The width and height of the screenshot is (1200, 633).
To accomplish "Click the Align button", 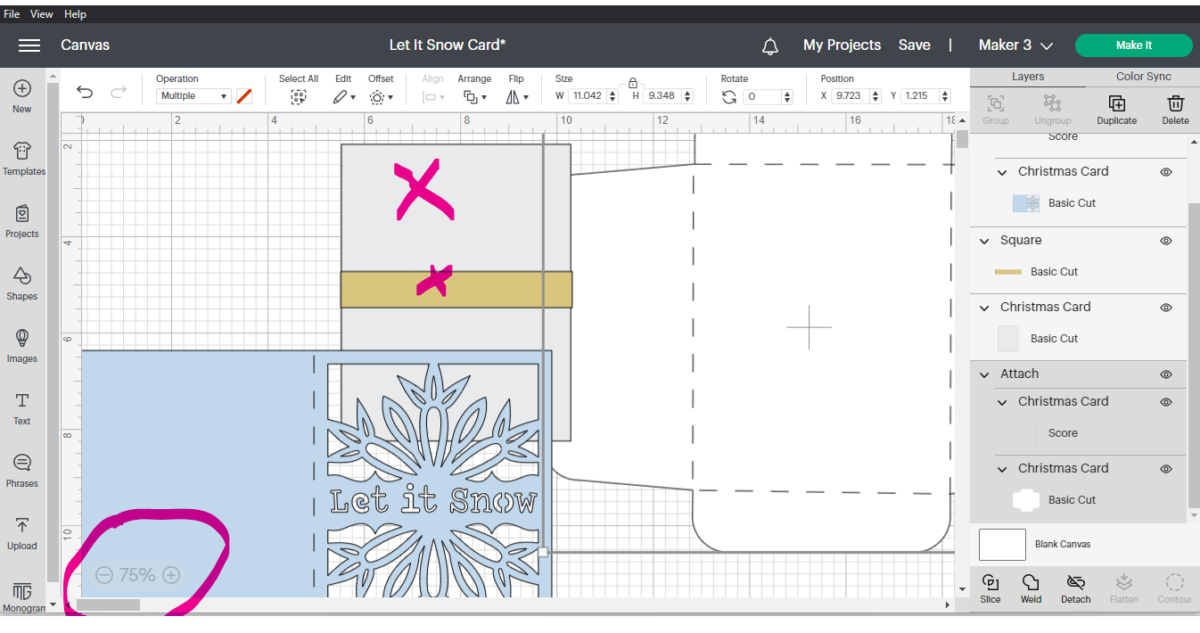I will point(433,90).
